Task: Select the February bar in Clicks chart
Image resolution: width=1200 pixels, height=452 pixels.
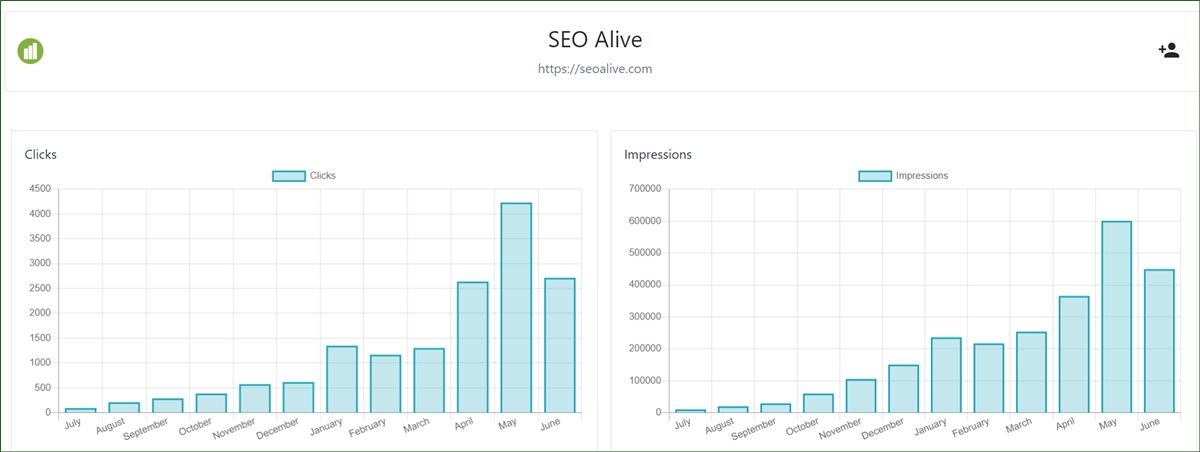Action: click(x=385, y=384)
